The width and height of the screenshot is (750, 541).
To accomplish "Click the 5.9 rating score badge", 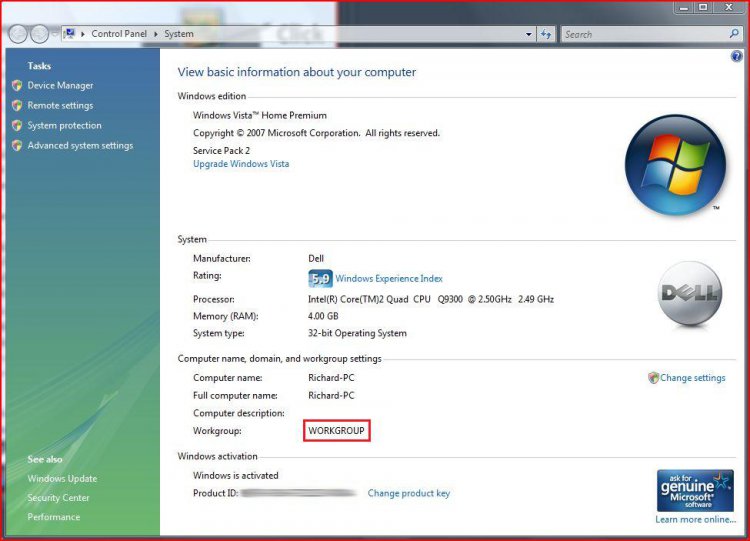I will pyautogui.click(x=320, y=278).
